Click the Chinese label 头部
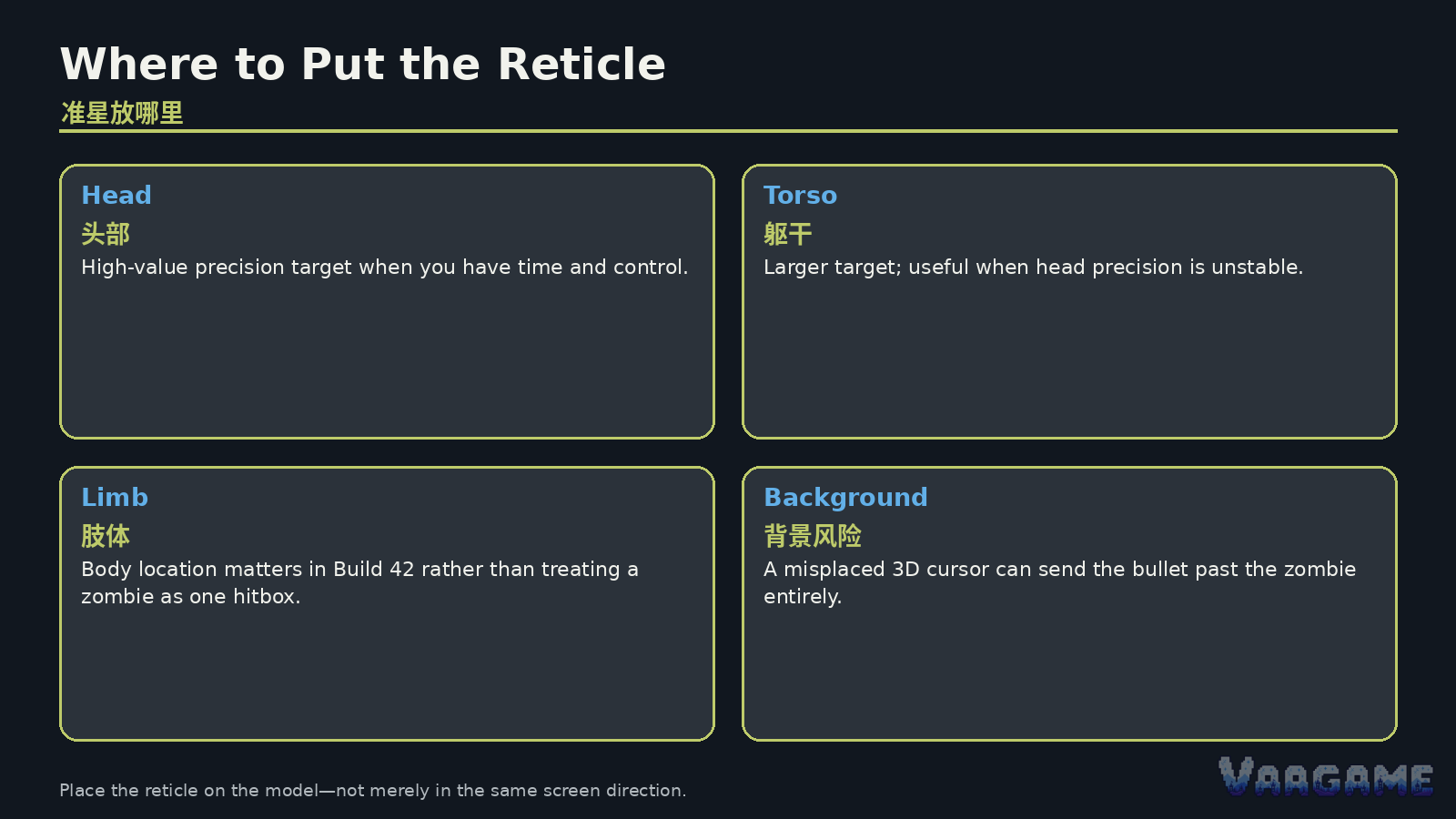This screenshot has height=819, width=1456. pos(106,234)
